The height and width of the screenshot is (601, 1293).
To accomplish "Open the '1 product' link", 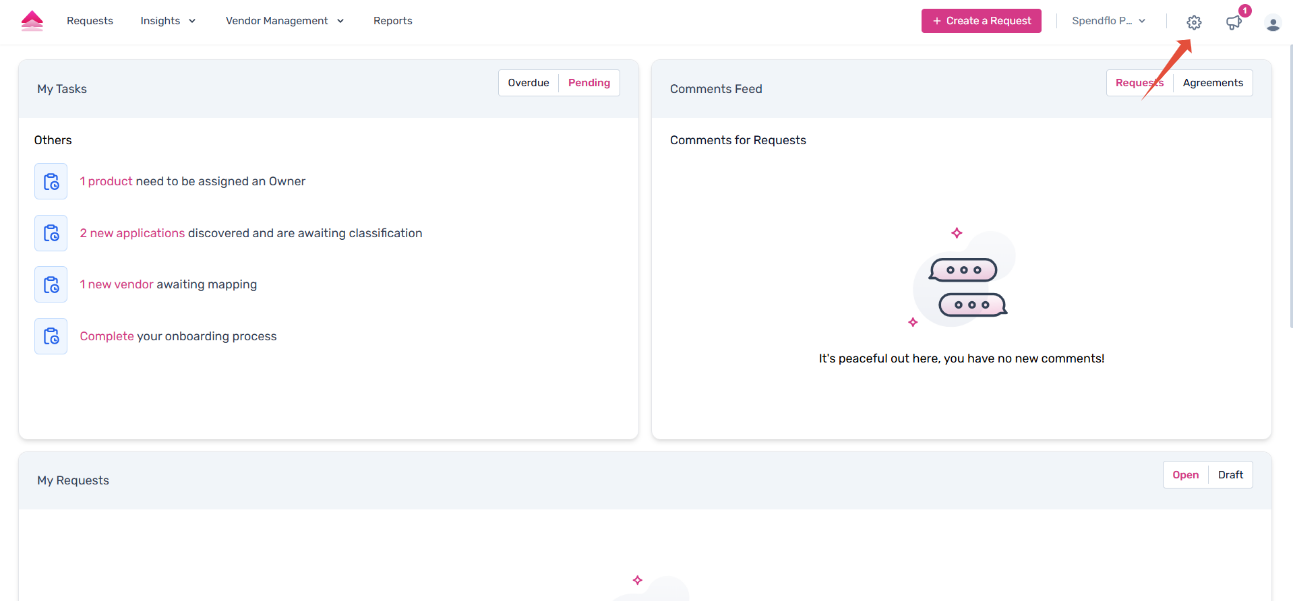I will (106, 181).
